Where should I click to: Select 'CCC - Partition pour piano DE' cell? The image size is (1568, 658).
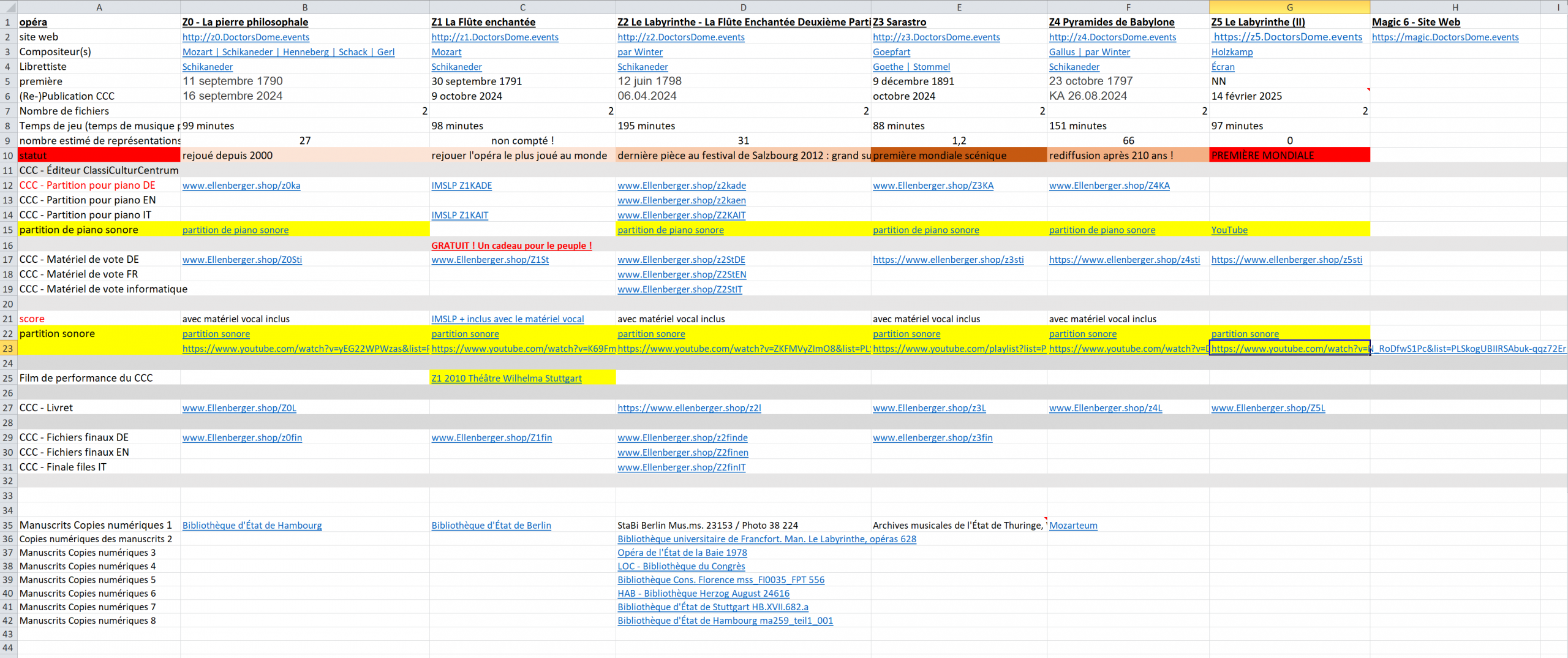point(99,186)
